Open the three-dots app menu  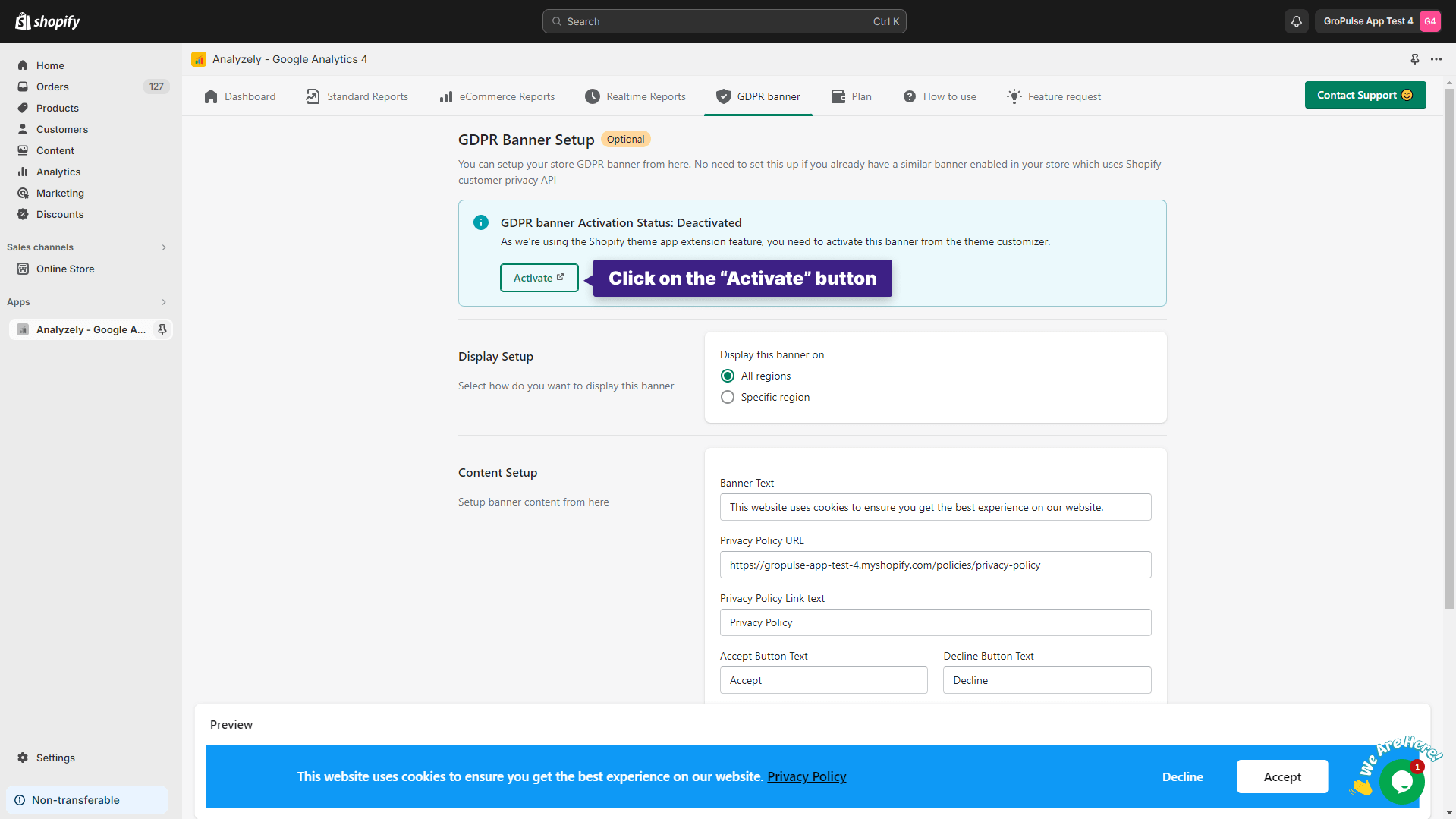(x=1436, y=59)
